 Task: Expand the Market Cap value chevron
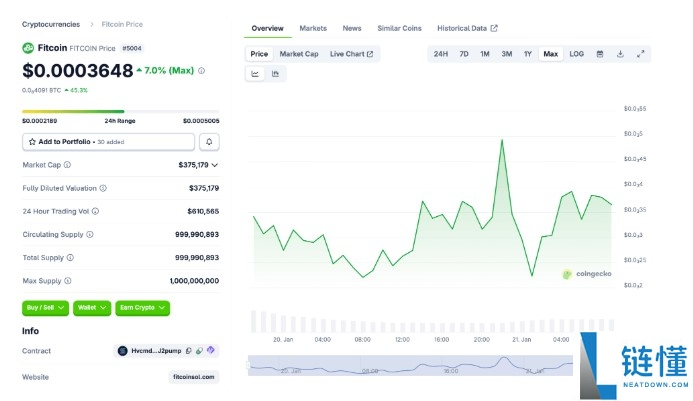215,165
